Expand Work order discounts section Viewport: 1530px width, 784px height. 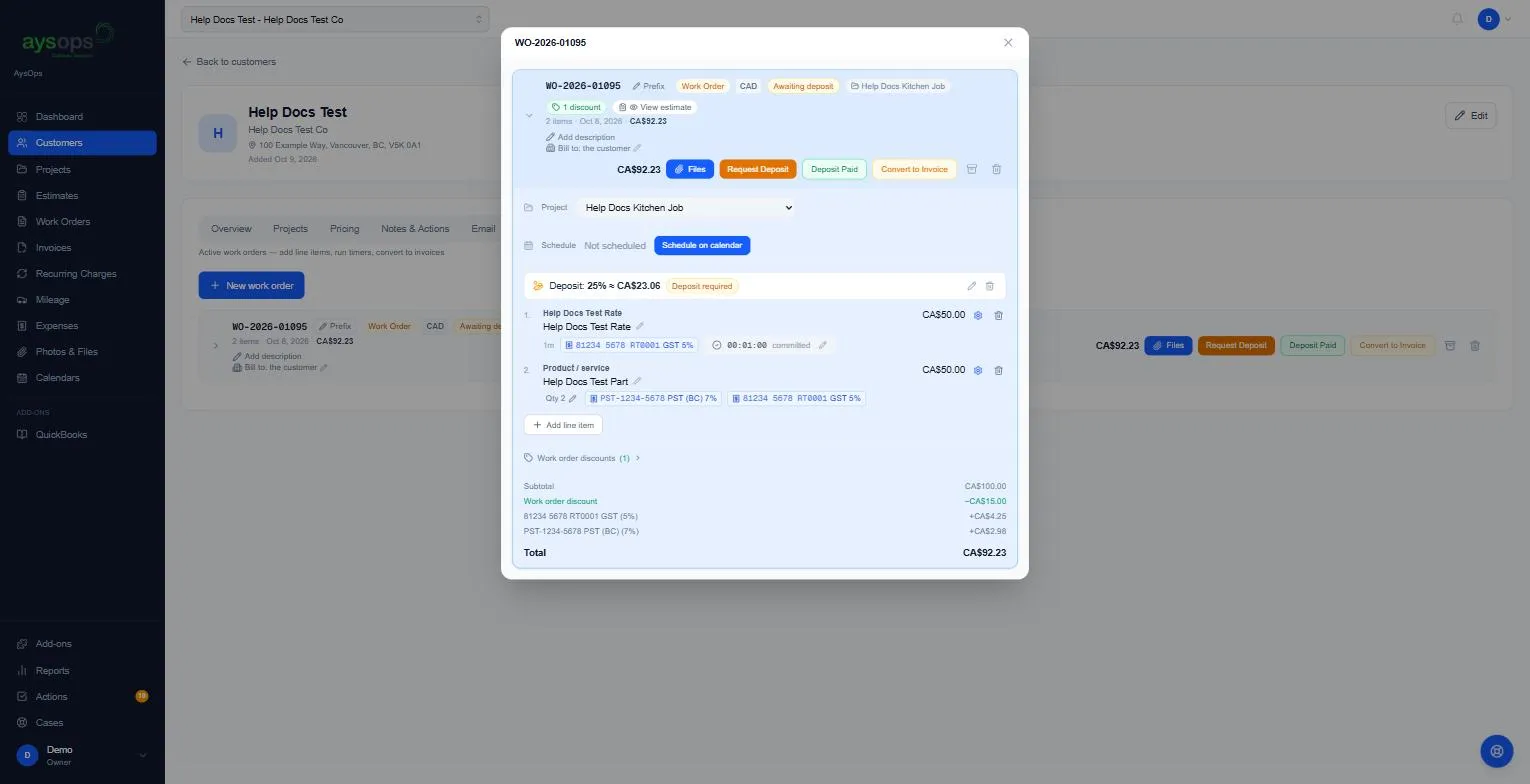(x=582, y=458)
